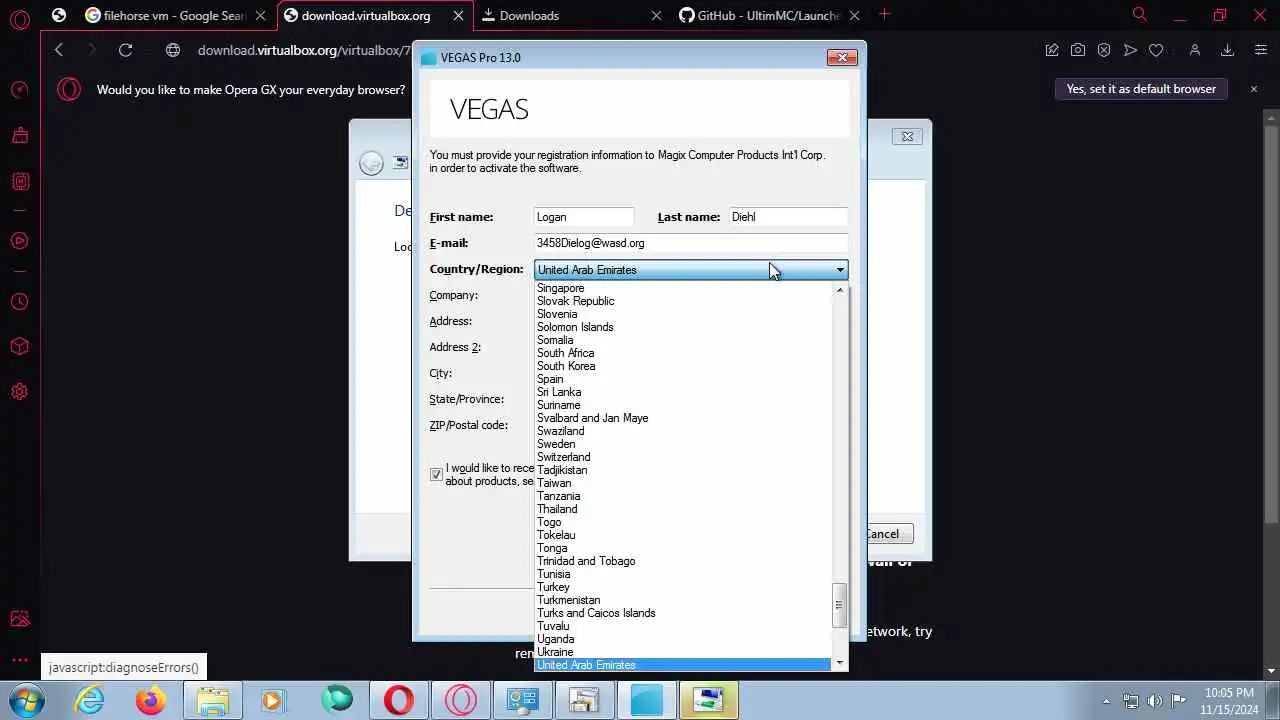Open Windows Explorer folder in taskbar

214,700
